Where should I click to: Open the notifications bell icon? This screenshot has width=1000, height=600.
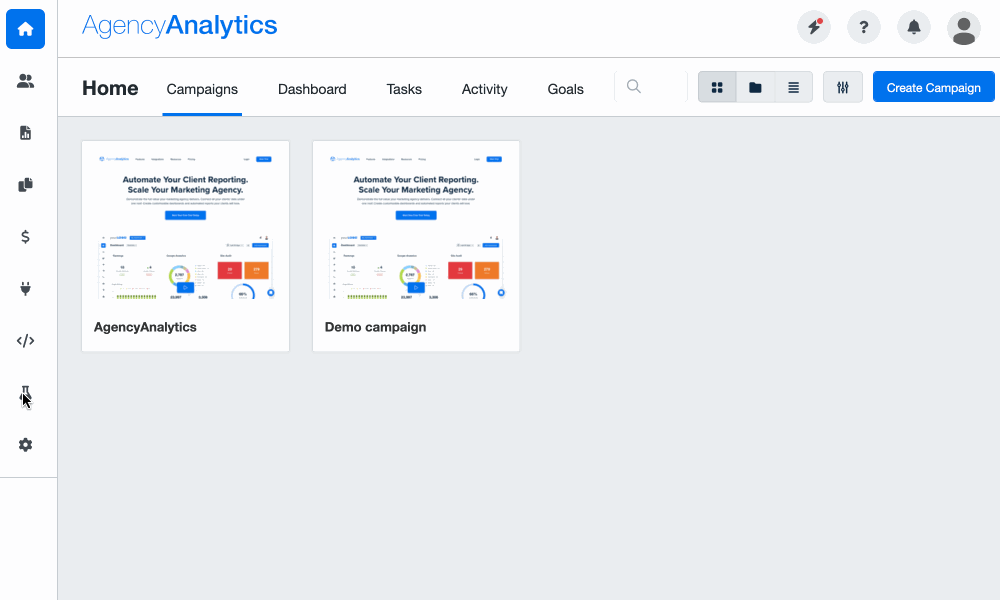[x=914, y=27]
